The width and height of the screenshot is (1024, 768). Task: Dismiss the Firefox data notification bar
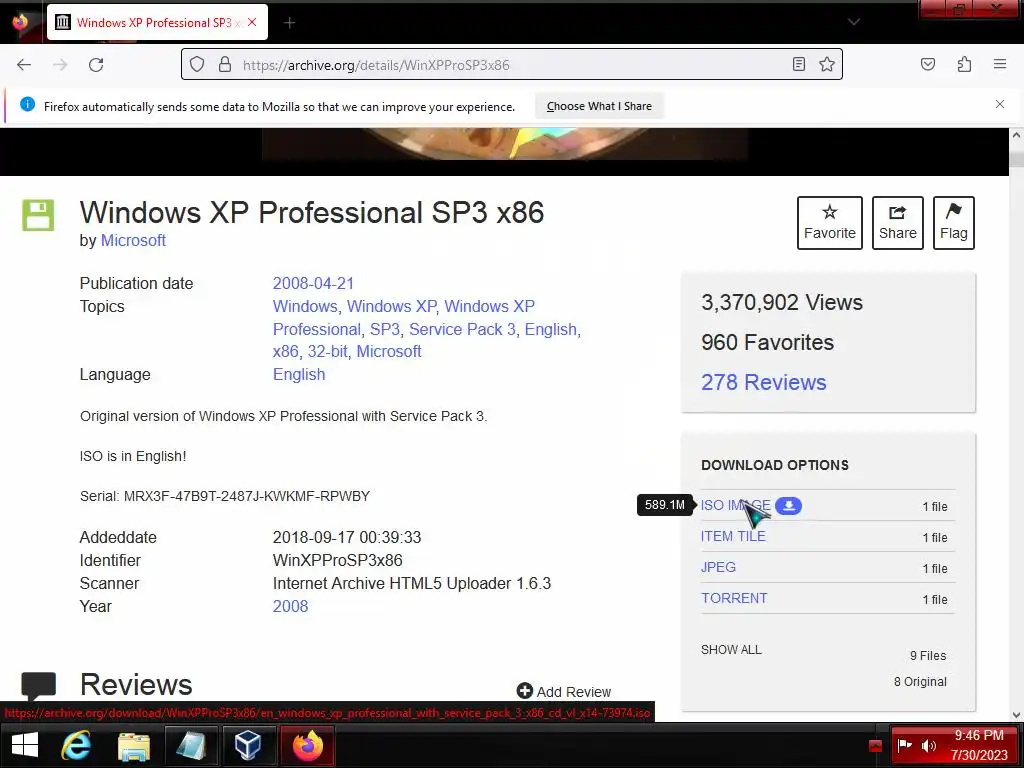999,104
